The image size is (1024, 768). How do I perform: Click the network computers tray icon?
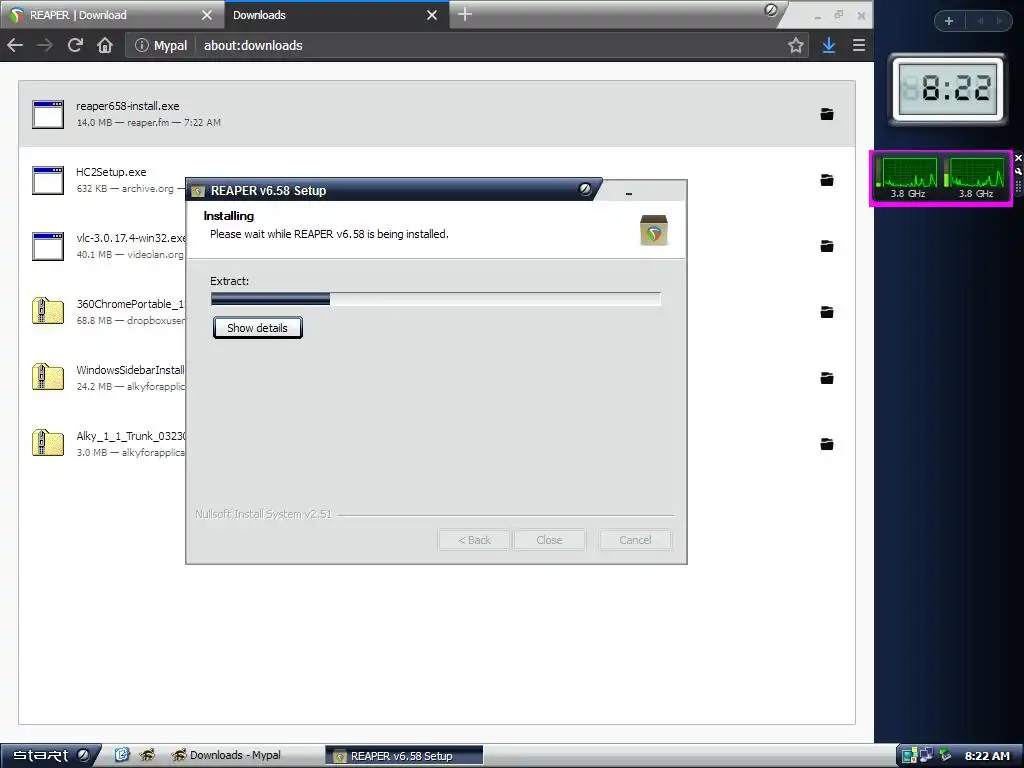927,755
